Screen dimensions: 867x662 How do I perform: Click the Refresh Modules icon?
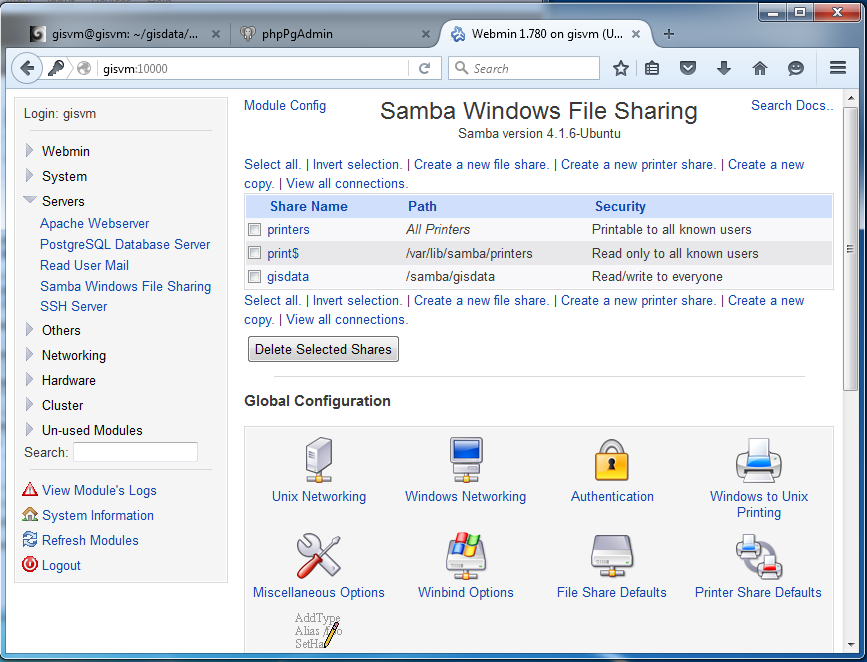tap(30, 539)
